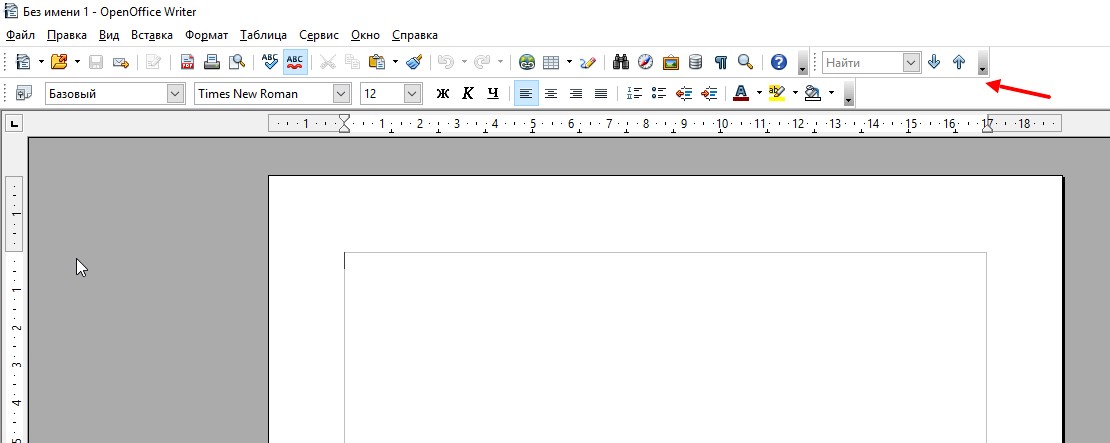Open the Navigator compass icon

(x=646, y=62)
